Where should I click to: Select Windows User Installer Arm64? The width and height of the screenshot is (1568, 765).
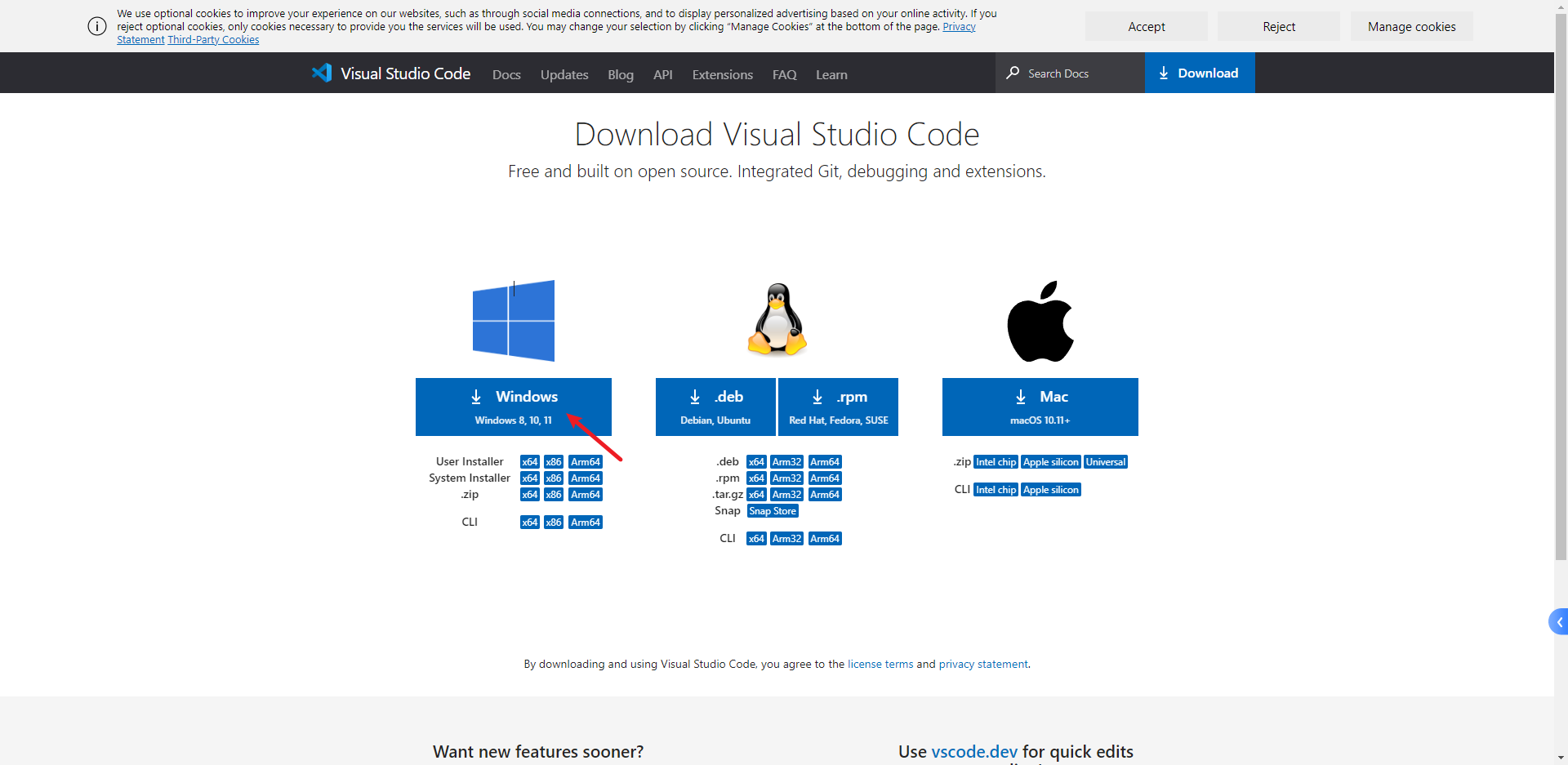click(x=586, y=462)
